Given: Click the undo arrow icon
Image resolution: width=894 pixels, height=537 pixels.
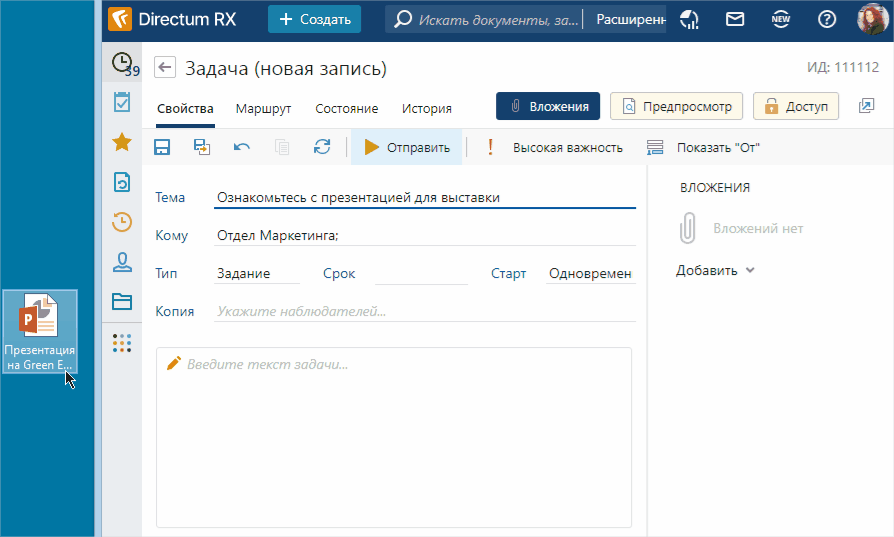Looking at the screenshot, I should click(x=242, y=147).
